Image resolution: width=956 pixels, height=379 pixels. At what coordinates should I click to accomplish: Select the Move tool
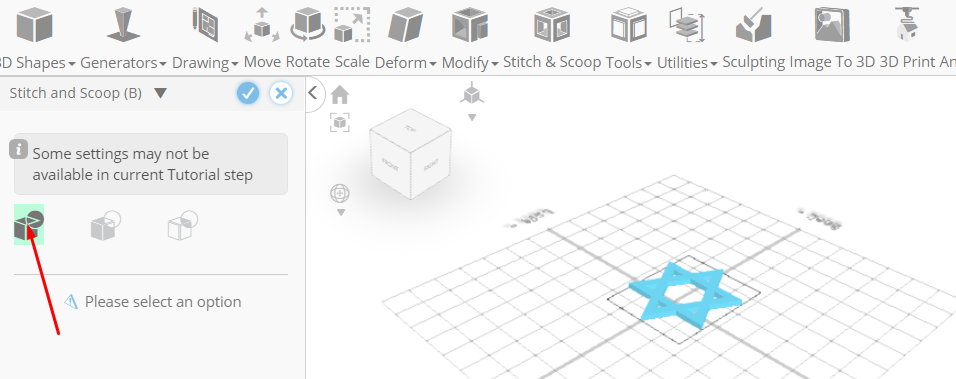coord(262,38)
